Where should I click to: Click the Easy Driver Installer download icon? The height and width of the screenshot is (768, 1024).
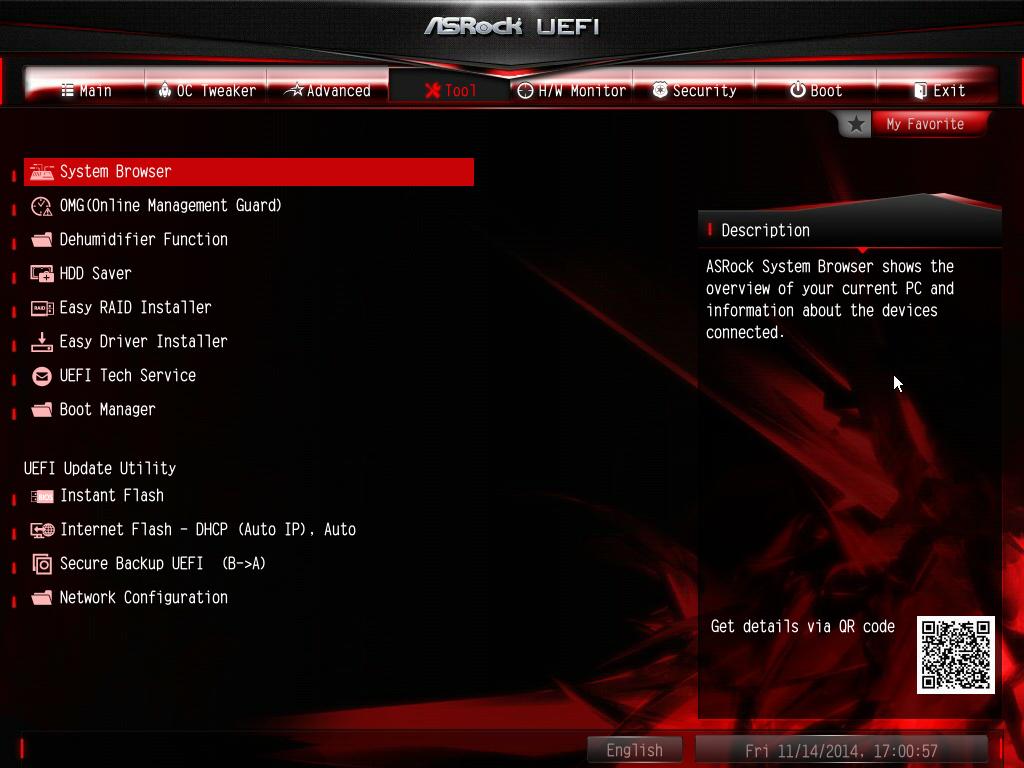42,342
